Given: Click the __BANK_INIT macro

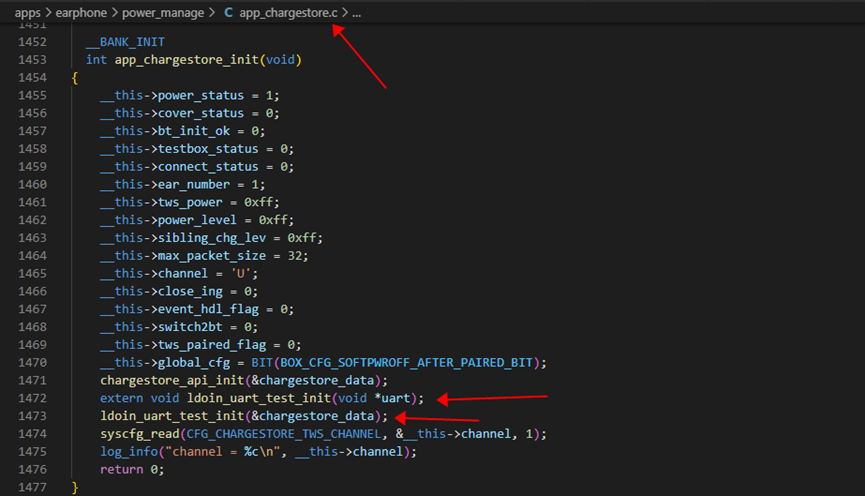Looking at the screenshot, I should pyautogui.click(x=125, y=42).
